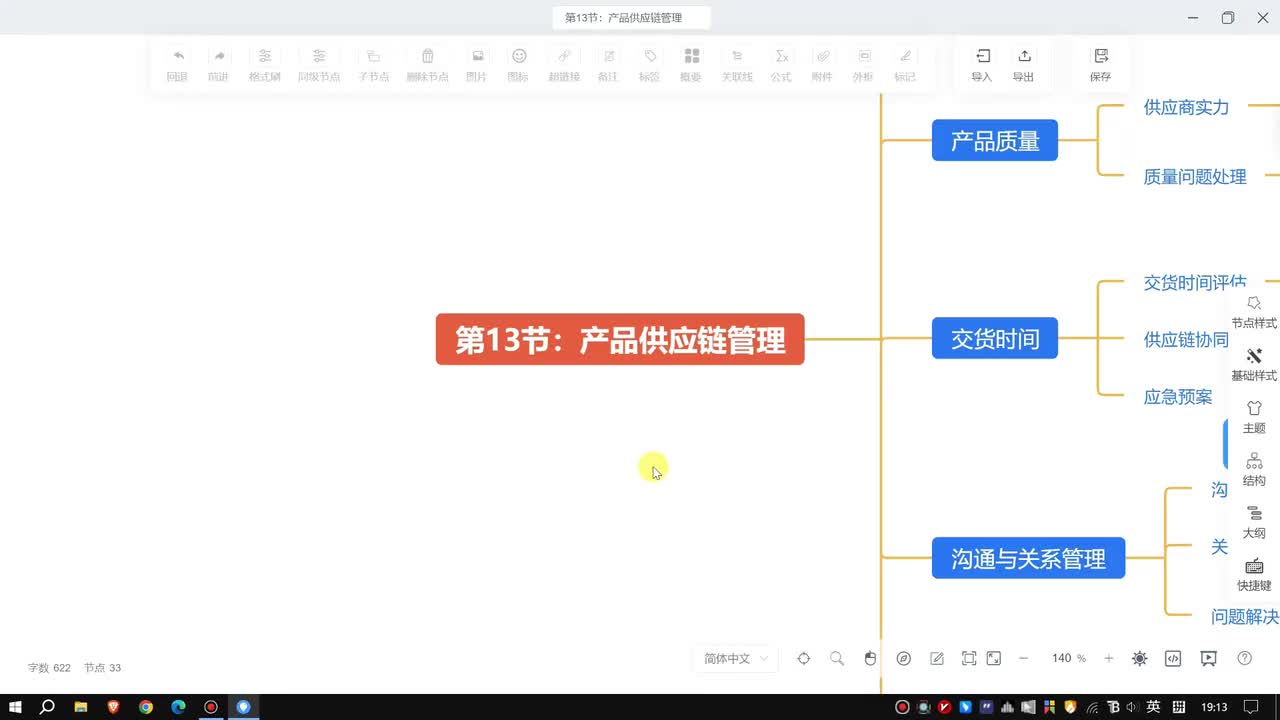Select the 交货时间 node

tap(995, 338)
